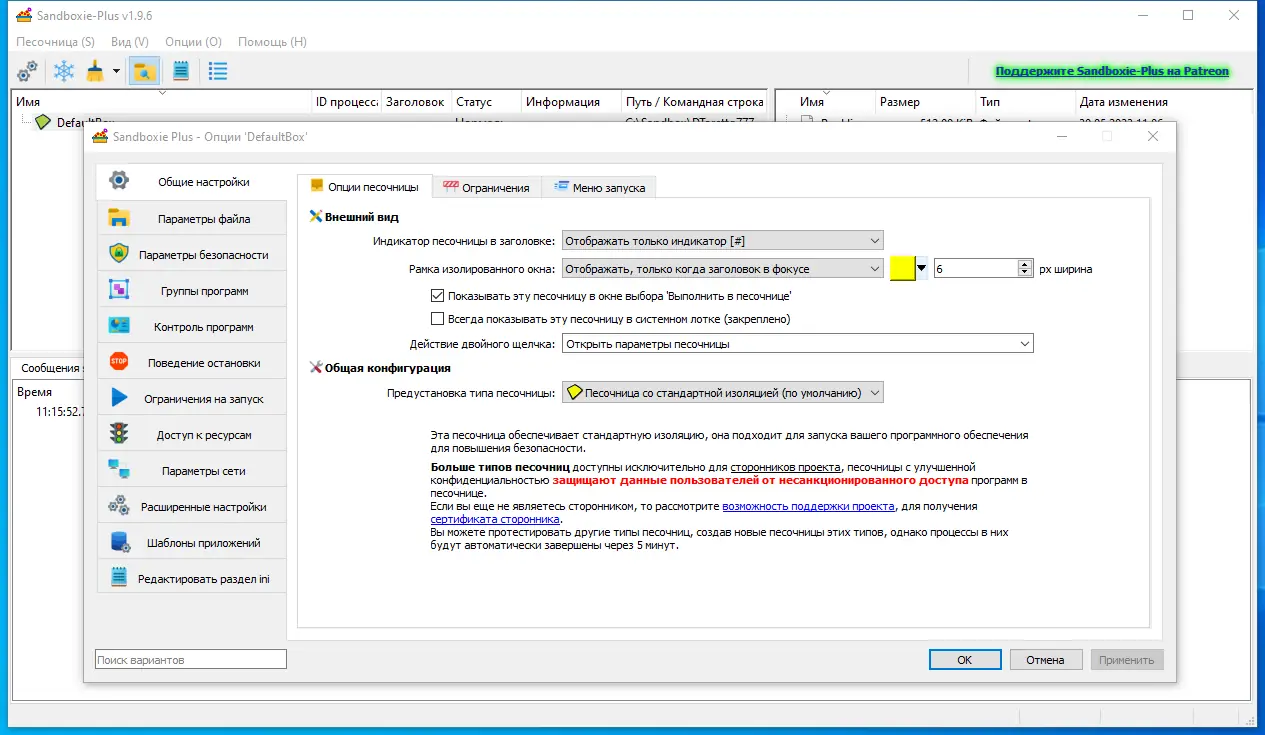
Task: Sort by Заголовок column header
Action: tap(415, 102)
